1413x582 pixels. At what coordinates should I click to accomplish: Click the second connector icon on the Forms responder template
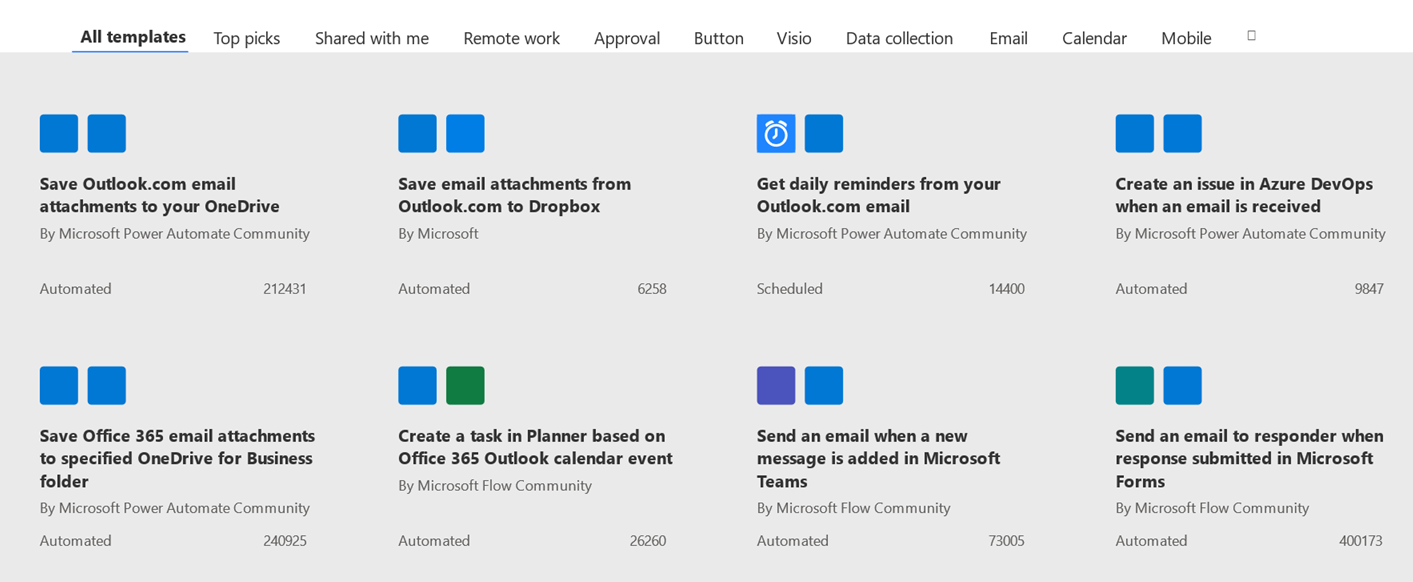pyautogui.click(x=1182, y=385)
